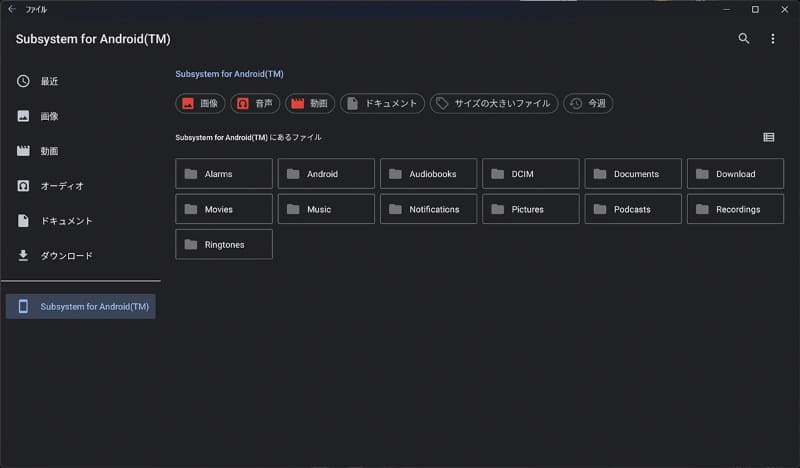
Task: Click the search magnifier icon
Action: click(x=743, y=38)
